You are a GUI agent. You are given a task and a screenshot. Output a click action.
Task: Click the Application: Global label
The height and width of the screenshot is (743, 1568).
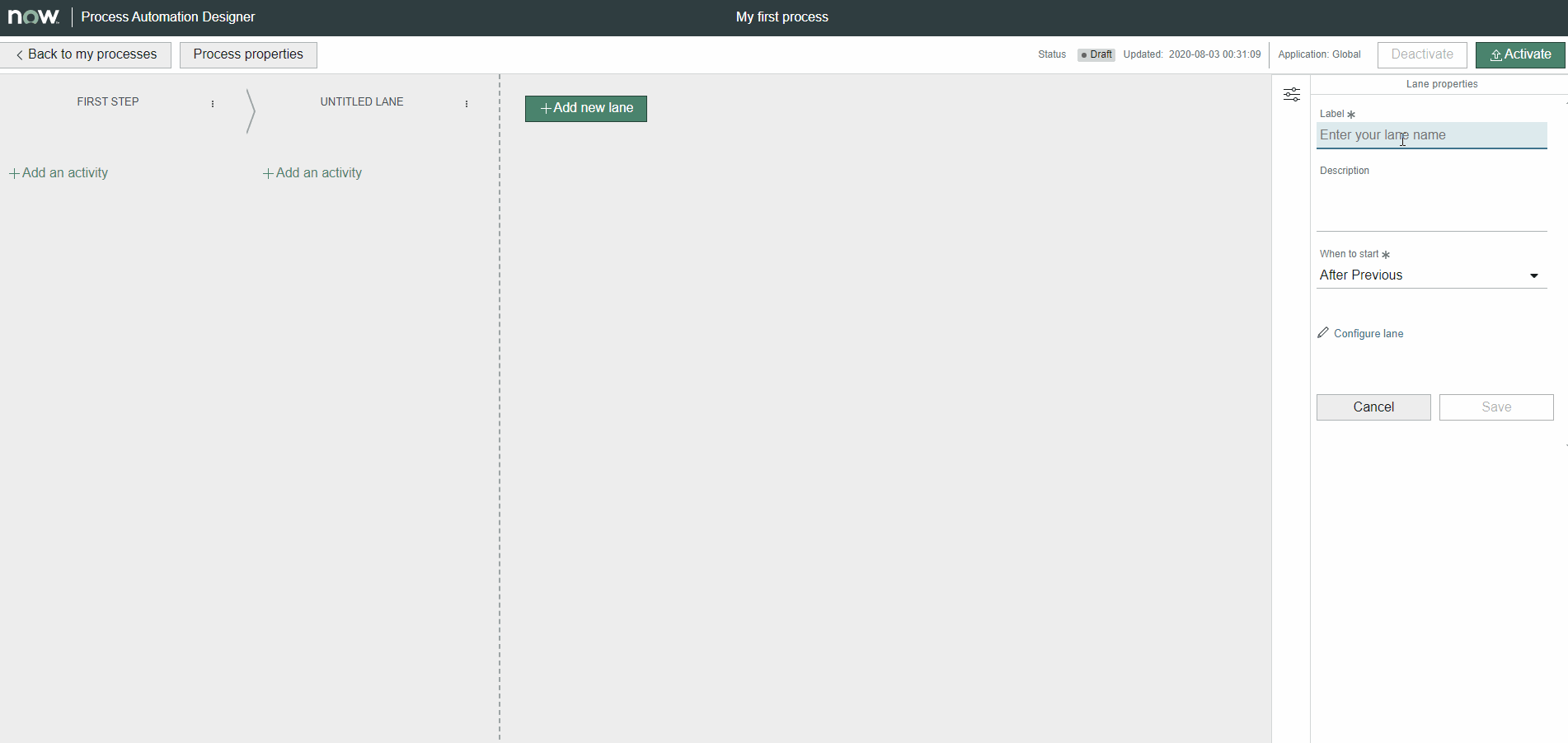(1319, 54)
